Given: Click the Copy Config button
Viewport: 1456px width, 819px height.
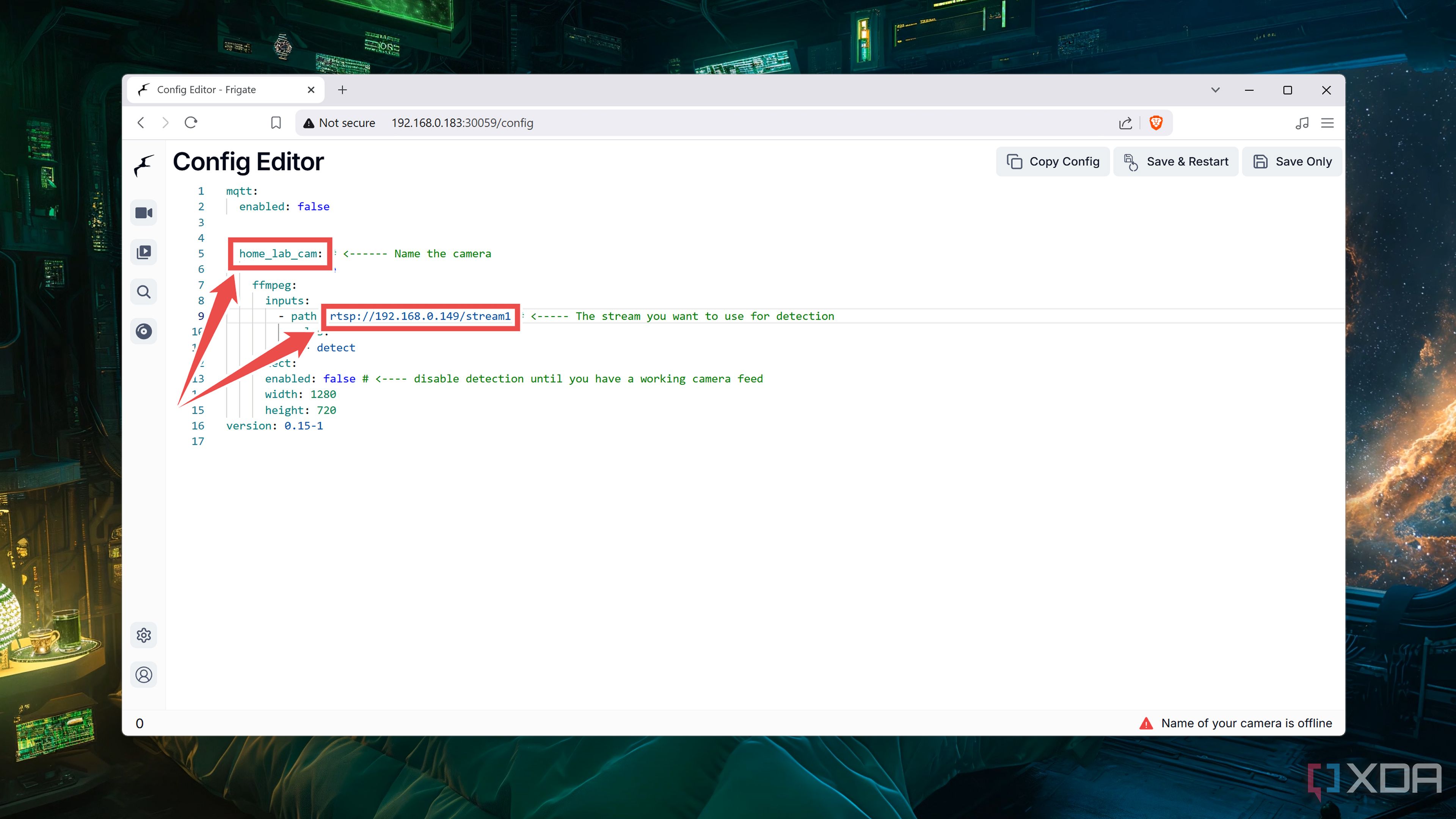Looking at the screenshot, I should point(1053,162).
